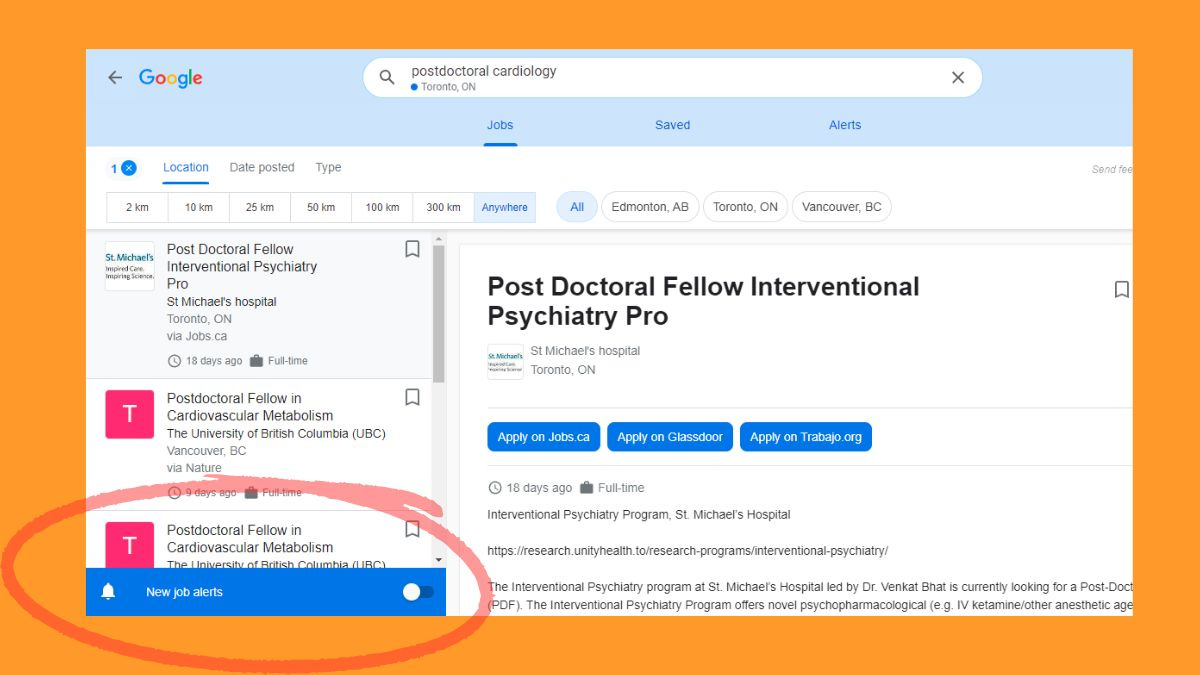
Task: Bookmark the second Cardiovascular Metabolism listing
Action: point(412,529)
